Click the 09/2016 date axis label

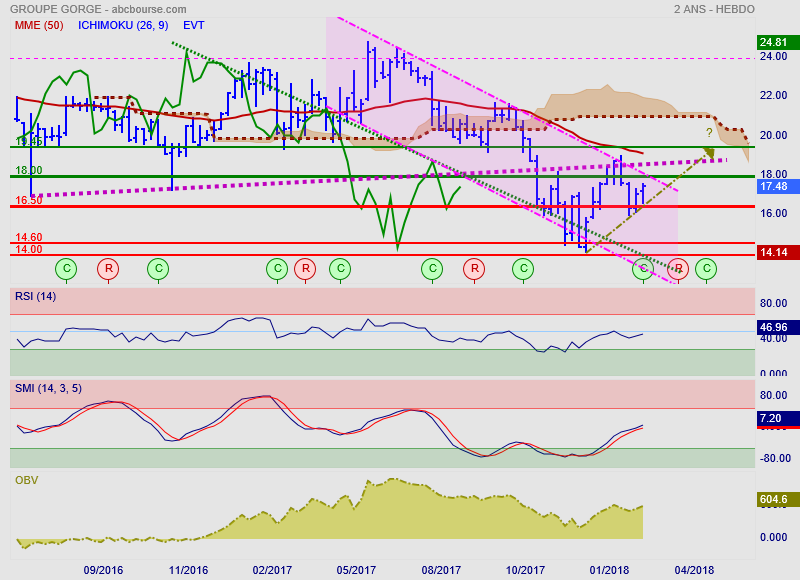point(103,570)
